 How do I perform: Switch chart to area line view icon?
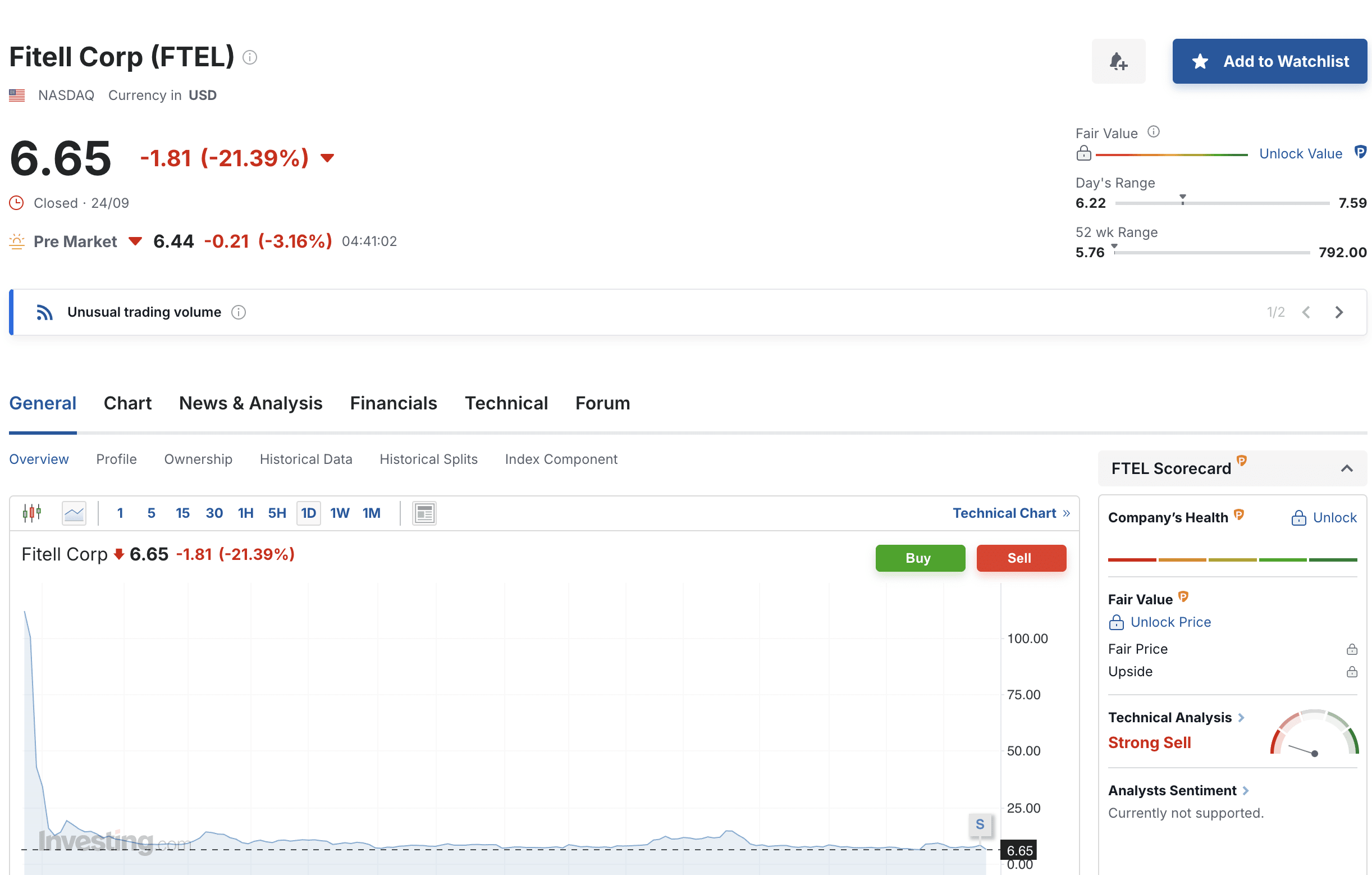tap(74, 513)
